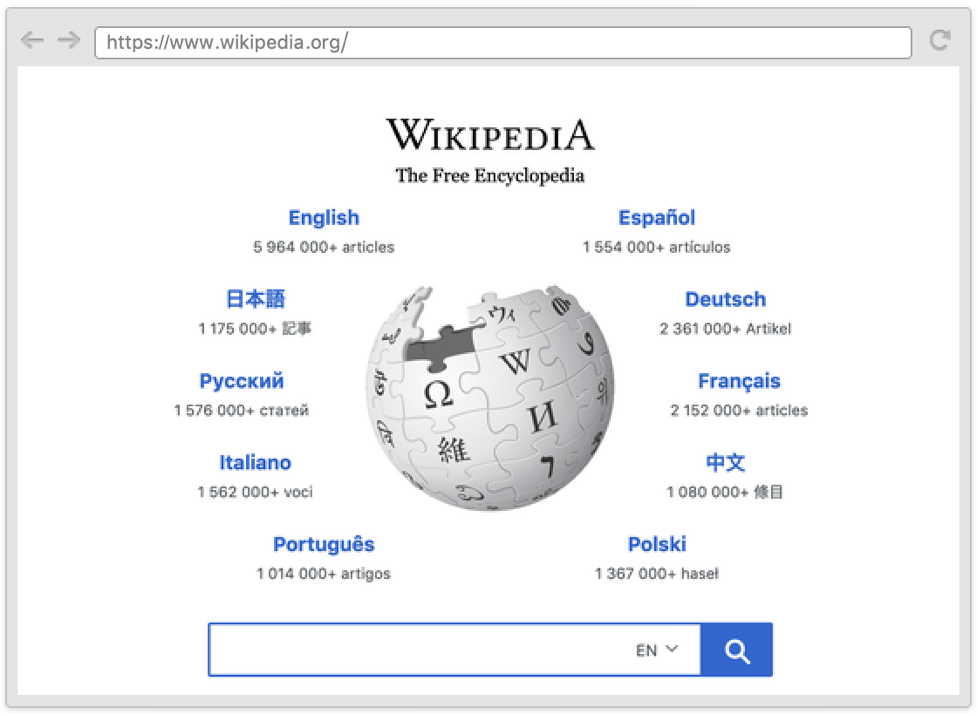Screen dimensions: 978x716
Task: Select the 中文 language link
Action: 725,463
